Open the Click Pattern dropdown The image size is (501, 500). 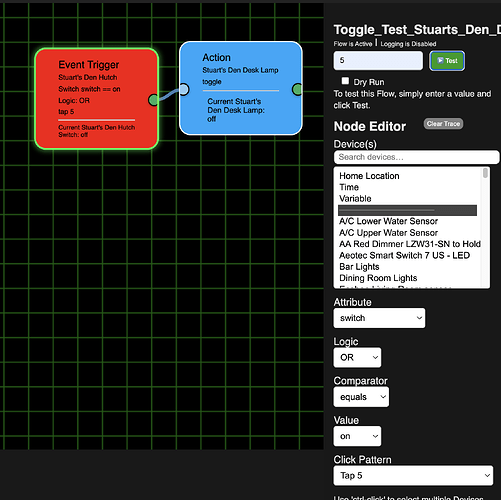(x=413, y=475)
